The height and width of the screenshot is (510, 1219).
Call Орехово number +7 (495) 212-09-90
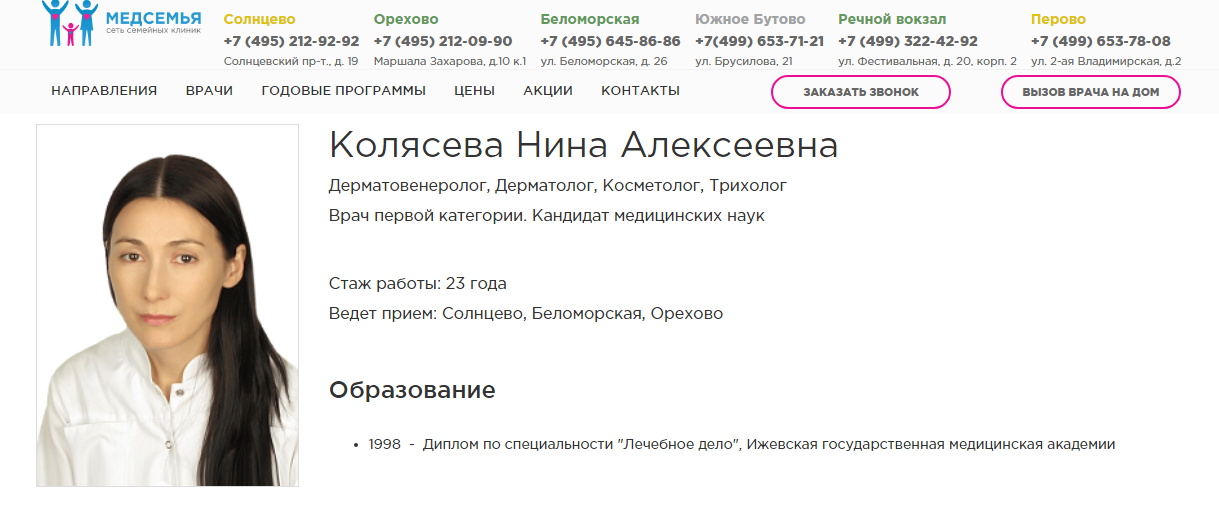[x=443, y=42]
